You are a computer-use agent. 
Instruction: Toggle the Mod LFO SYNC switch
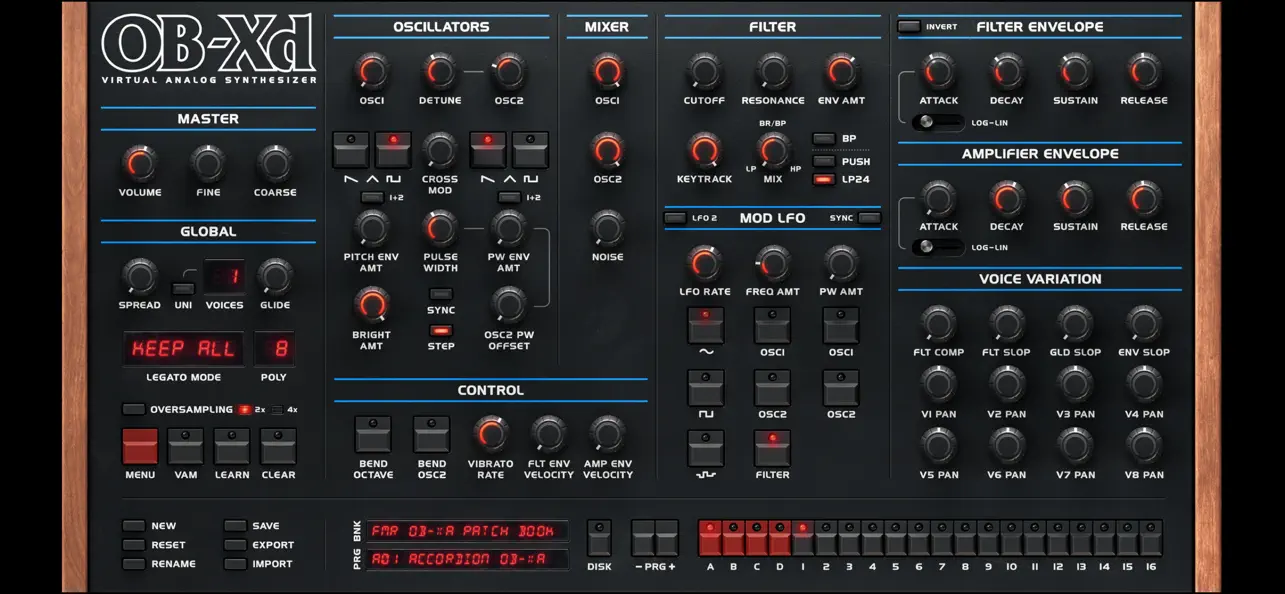tap(869, 218)
